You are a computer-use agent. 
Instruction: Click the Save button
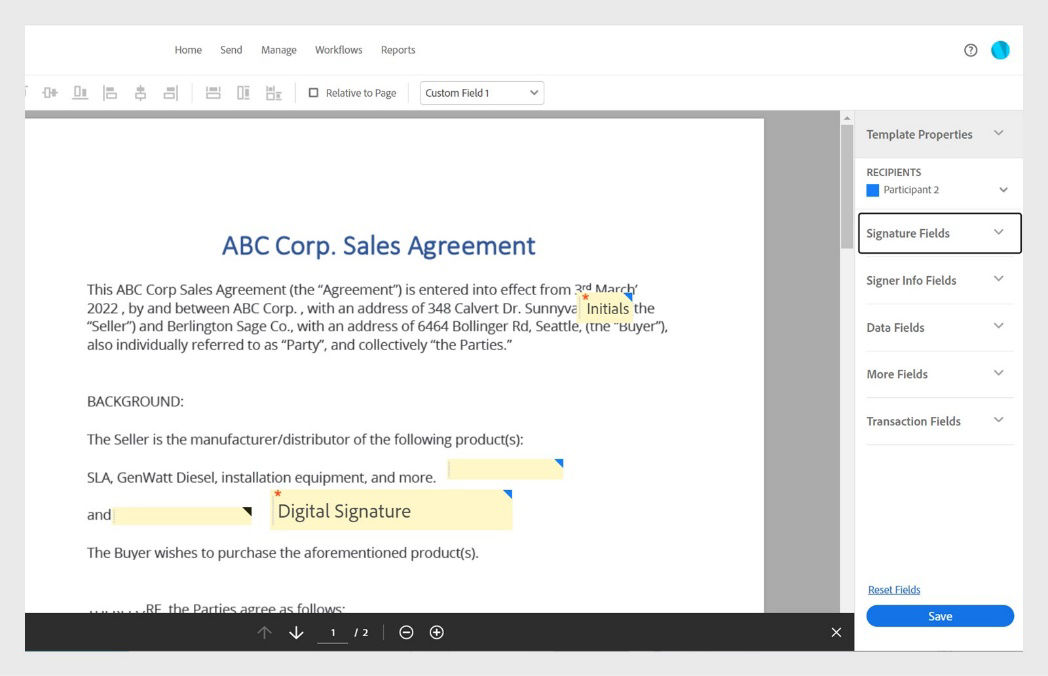coord(939,616)
